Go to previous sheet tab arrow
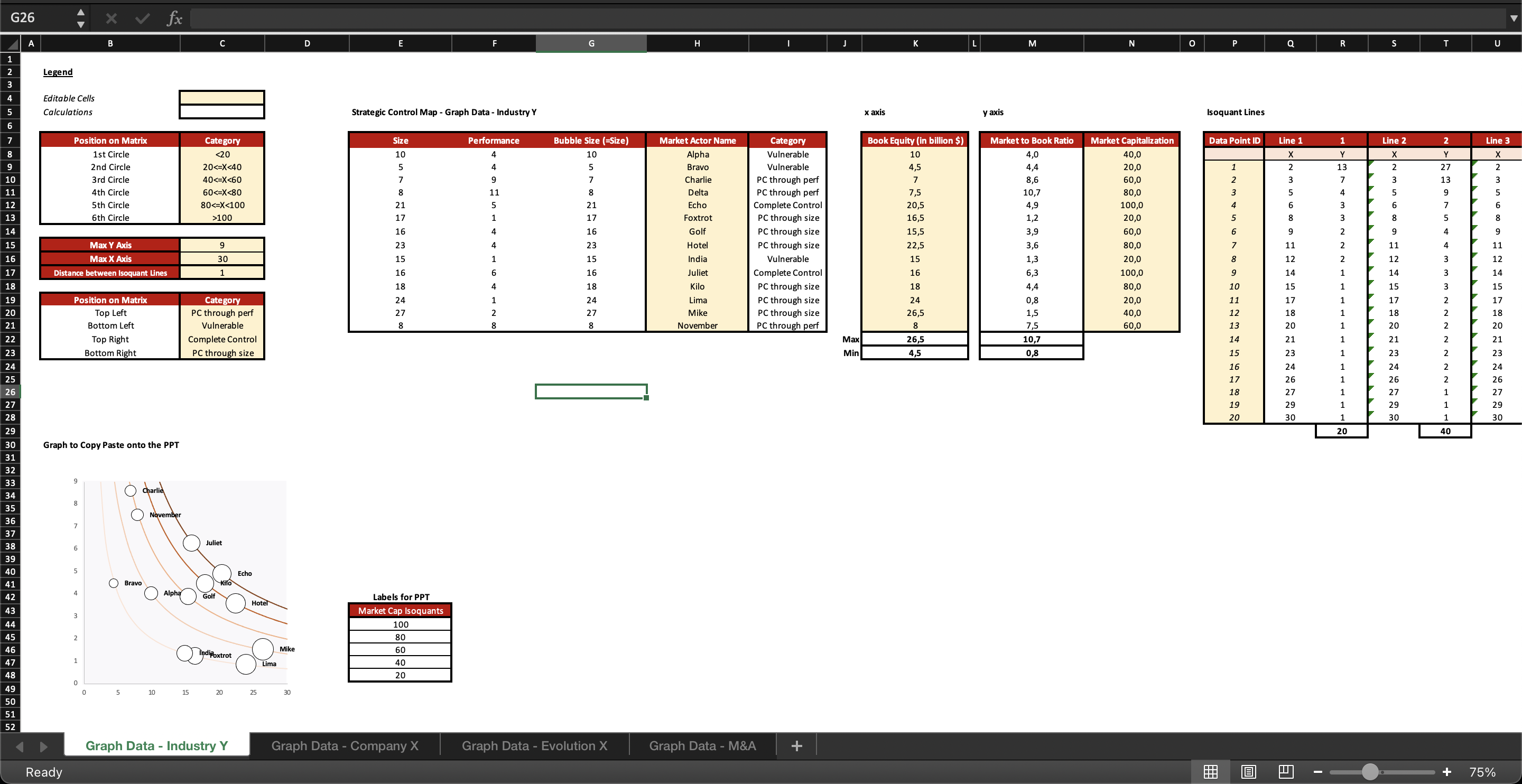This screenshot has width=1522, height=784. point(20,746)
